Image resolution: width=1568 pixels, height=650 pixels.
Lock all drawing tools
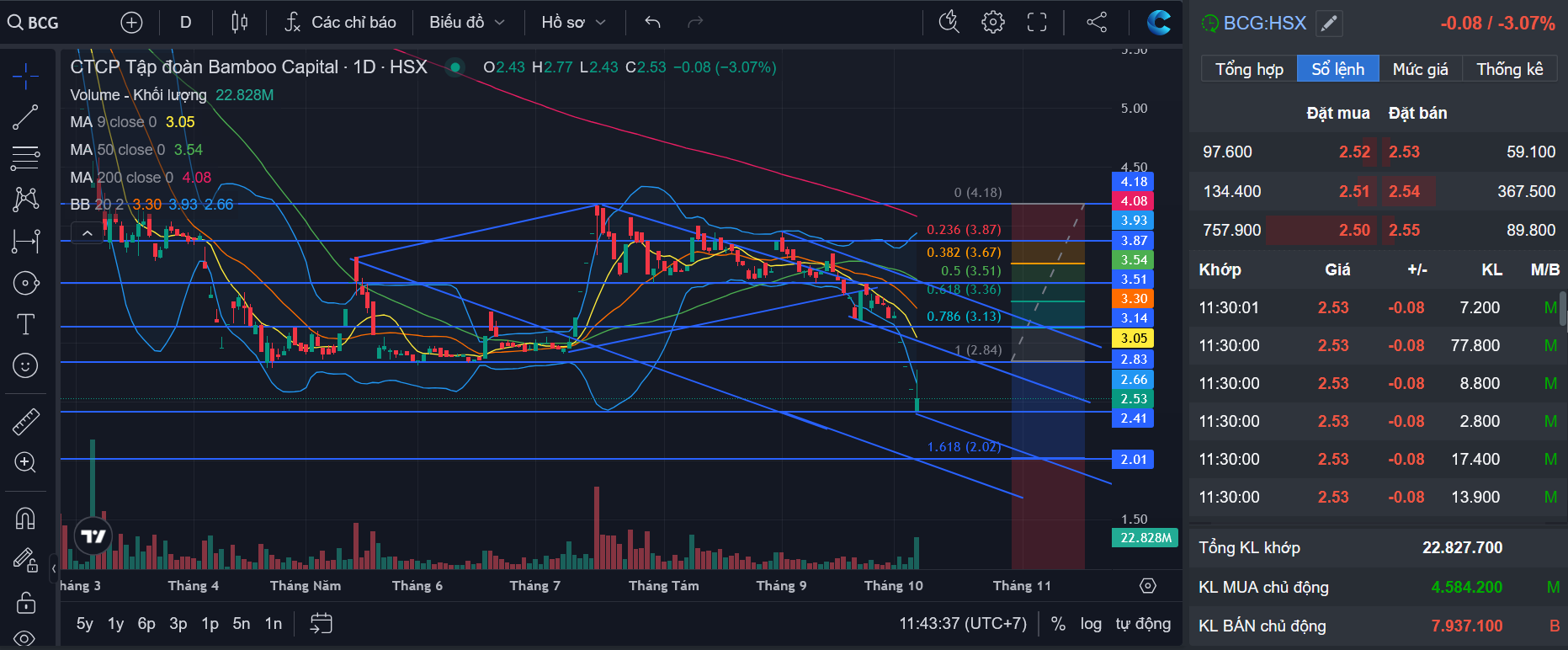[x=25, y=602]
